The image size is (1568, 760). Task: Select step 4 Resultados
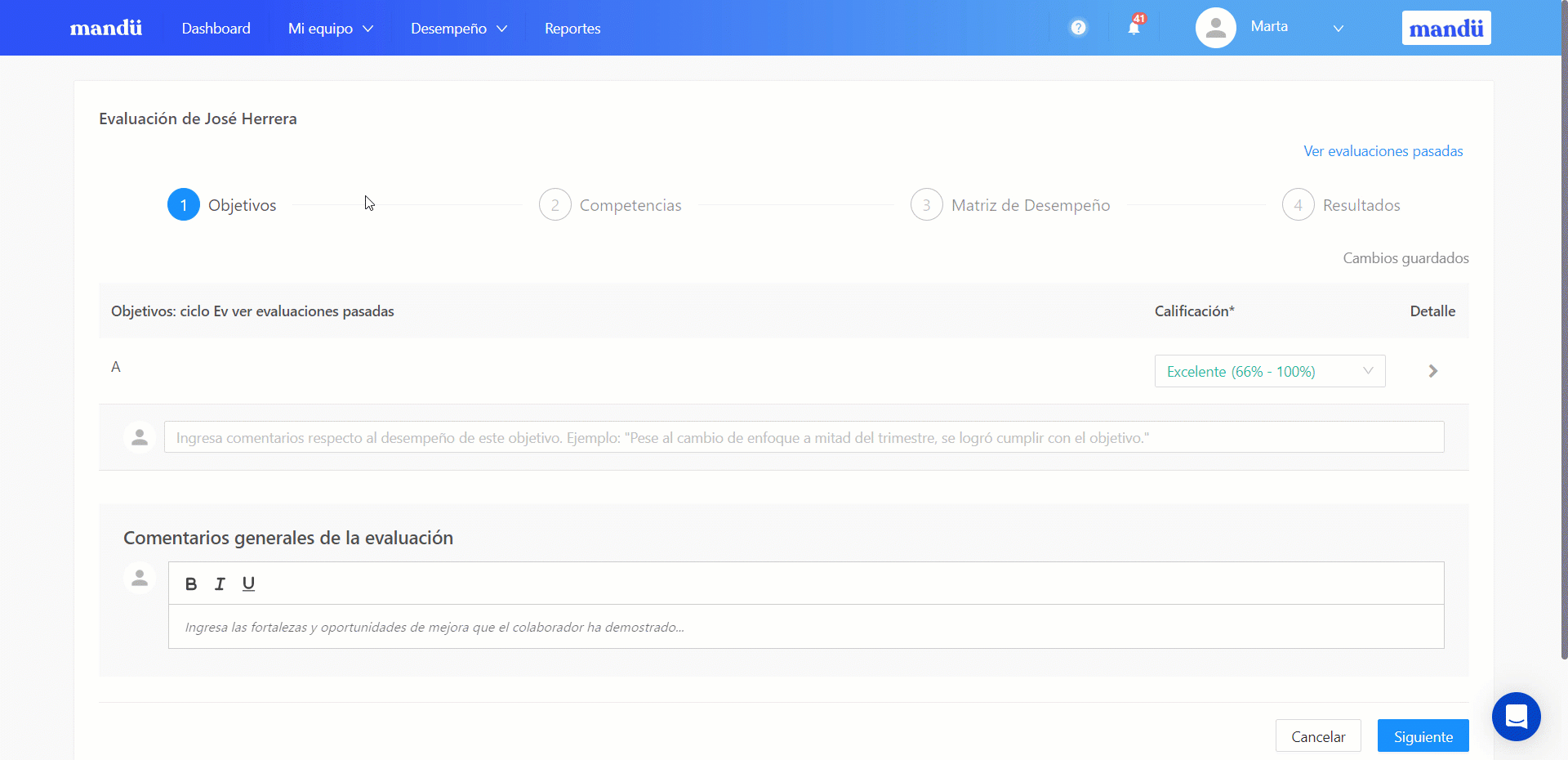1341,205
